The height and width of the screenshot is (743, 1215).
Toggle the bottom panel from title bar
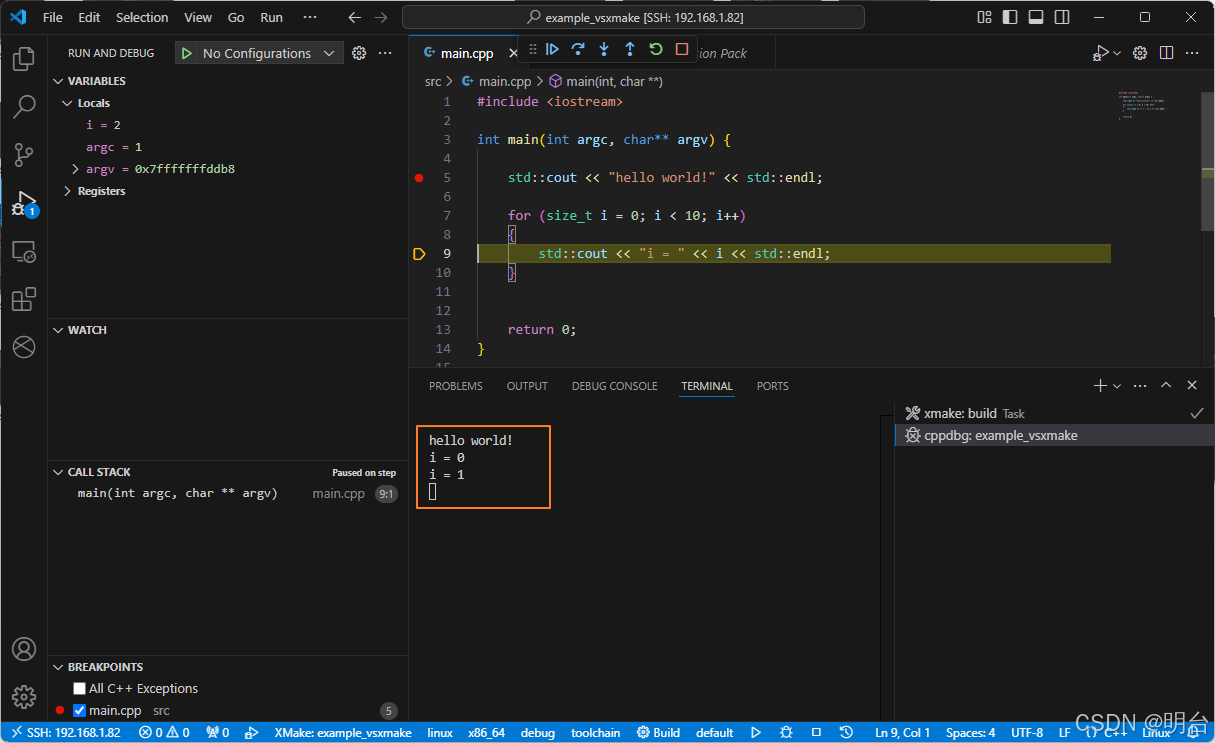tap(1036, 17)
